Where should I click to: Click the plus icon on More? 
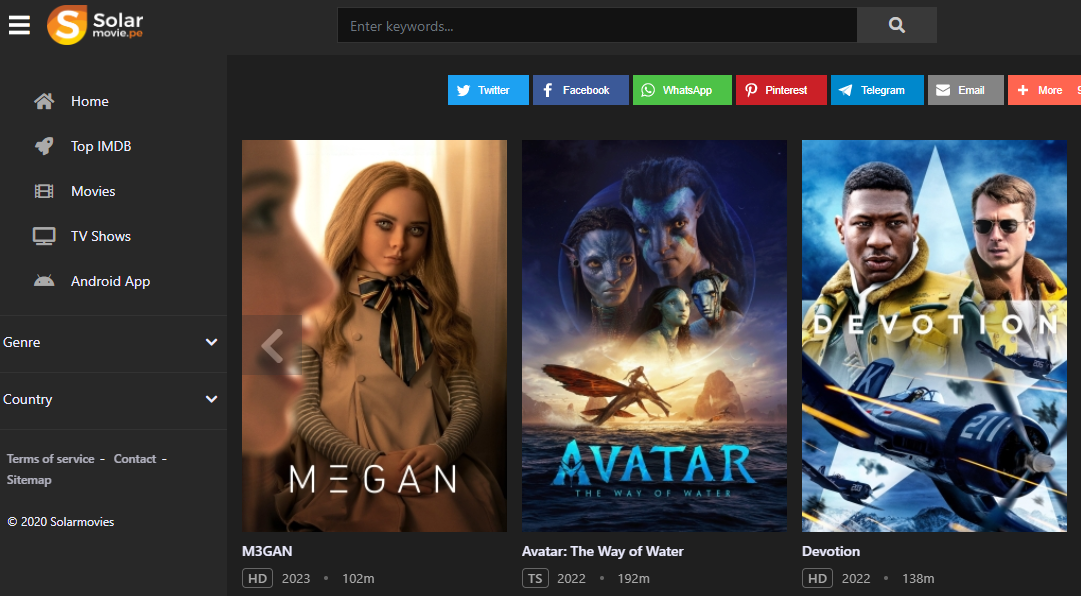(1023, 90)
